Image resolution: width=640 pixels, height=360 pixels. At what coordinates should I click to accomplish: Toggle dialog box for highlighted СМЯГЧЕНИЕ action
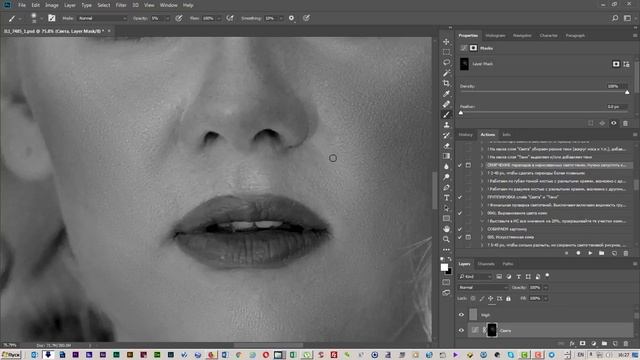pos(468,165)
